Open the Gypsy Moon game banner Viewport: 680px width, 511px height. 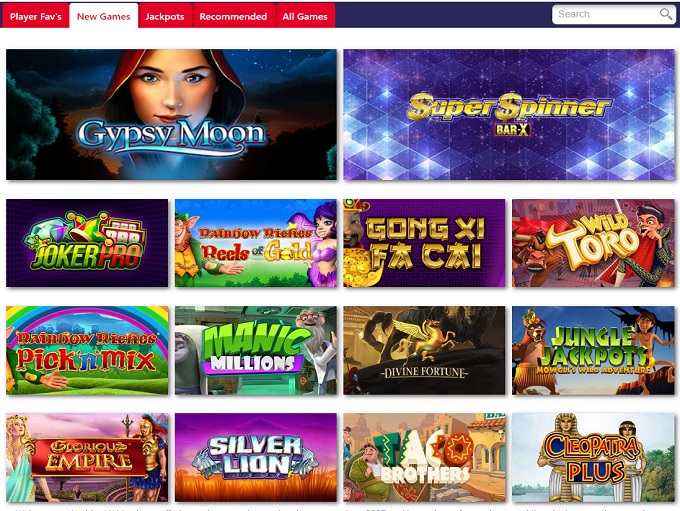click(x=171, y=115)
